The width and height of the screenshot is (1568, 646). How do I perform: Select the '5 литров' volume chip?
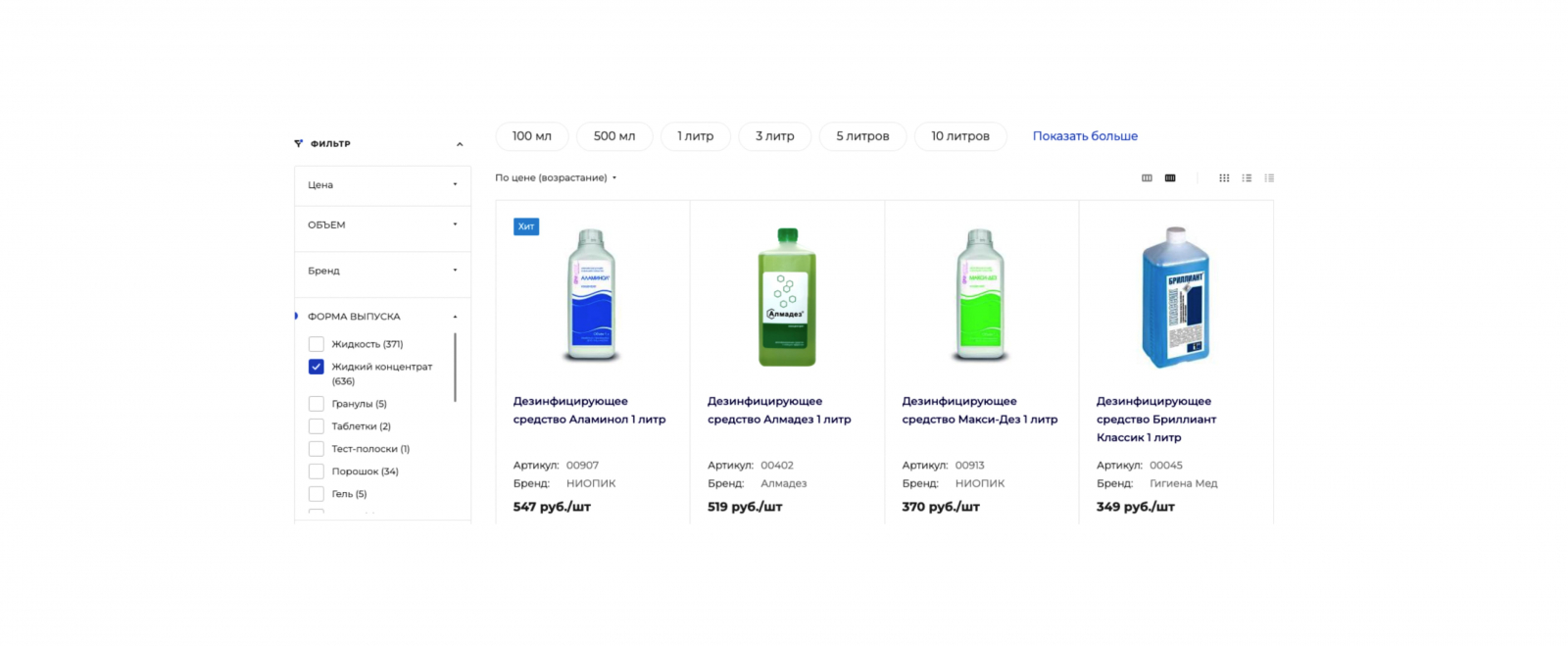pos(862,136)
